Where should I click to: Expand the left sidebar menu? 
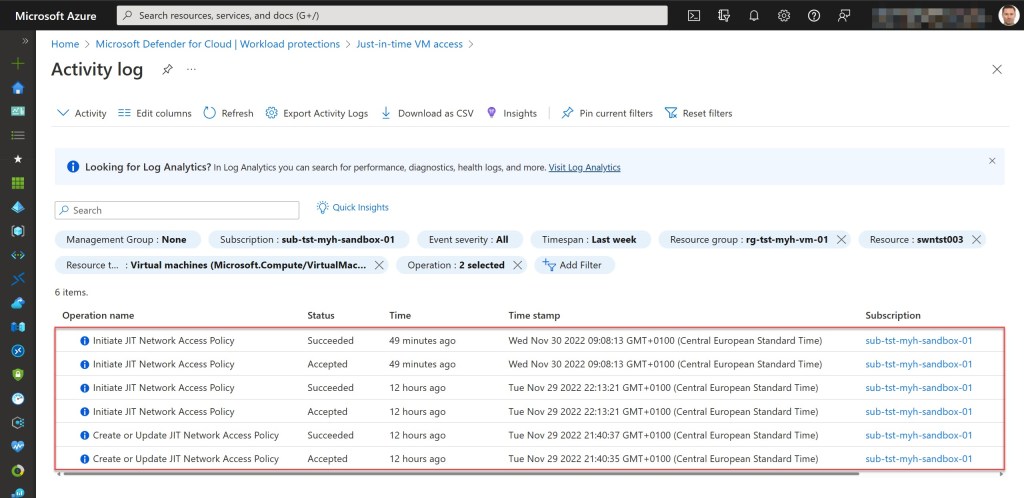[x=24, y=40]
